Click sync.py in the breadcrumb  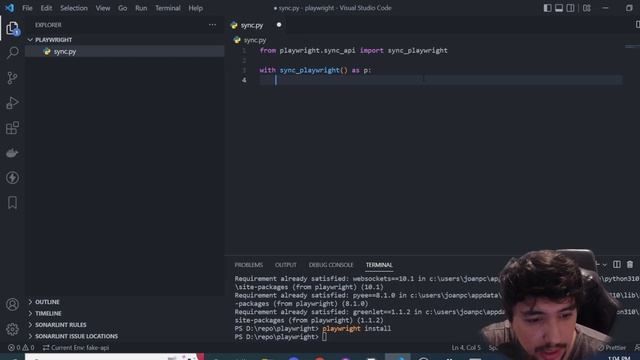[255, 40]
